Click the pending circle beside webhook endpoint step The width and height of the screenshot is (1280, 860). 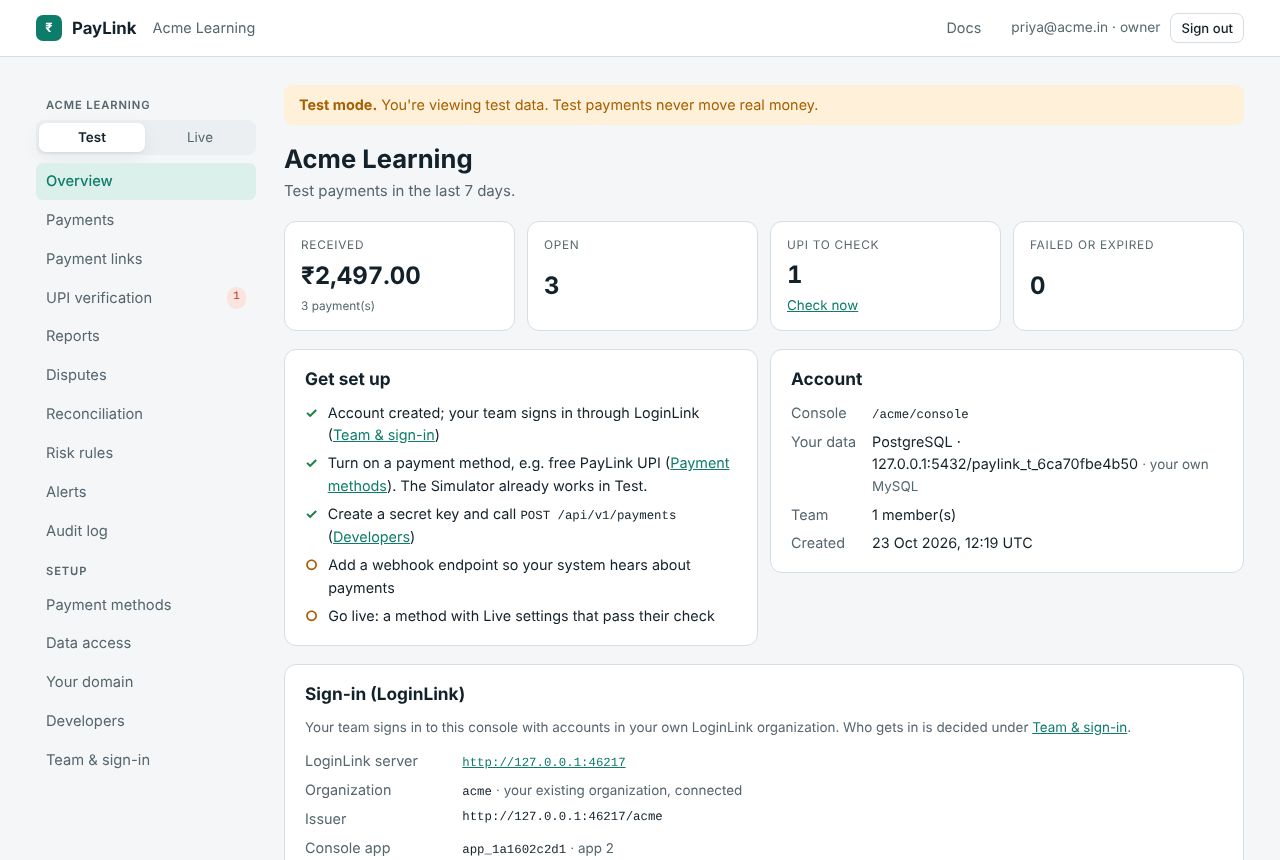point(312,565)
